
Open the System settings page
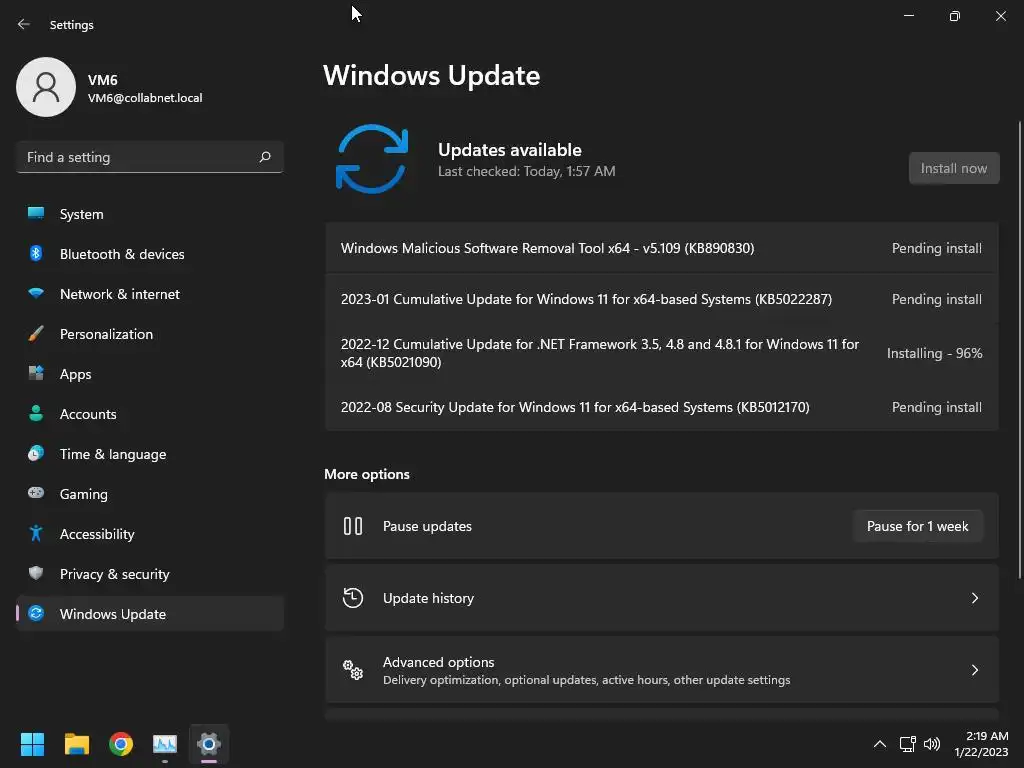point(150,214)
